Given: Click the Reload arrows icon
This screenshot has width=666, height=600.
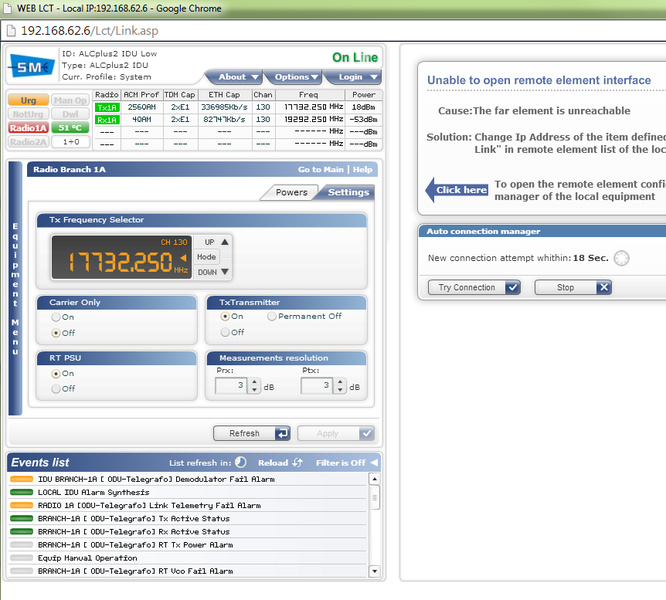Looking at the screenshot, I should pos(298,462).
